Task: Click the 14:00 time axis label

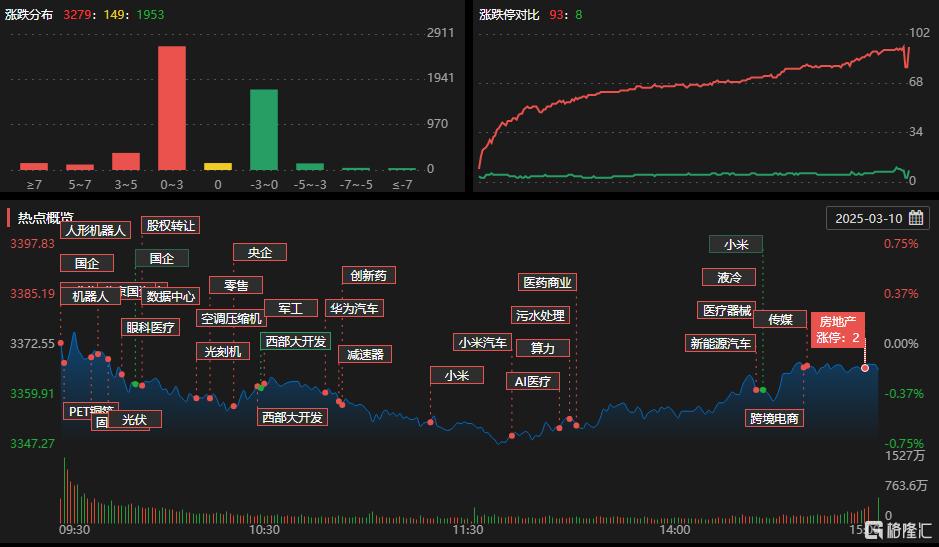Action: [675, 530]
